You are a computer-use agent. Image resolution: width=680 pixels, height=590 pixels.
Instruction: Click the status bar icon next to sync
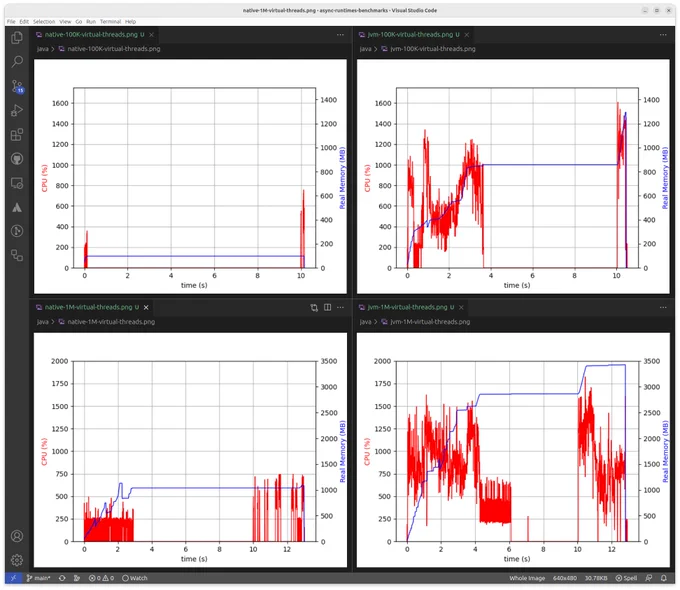77,578
